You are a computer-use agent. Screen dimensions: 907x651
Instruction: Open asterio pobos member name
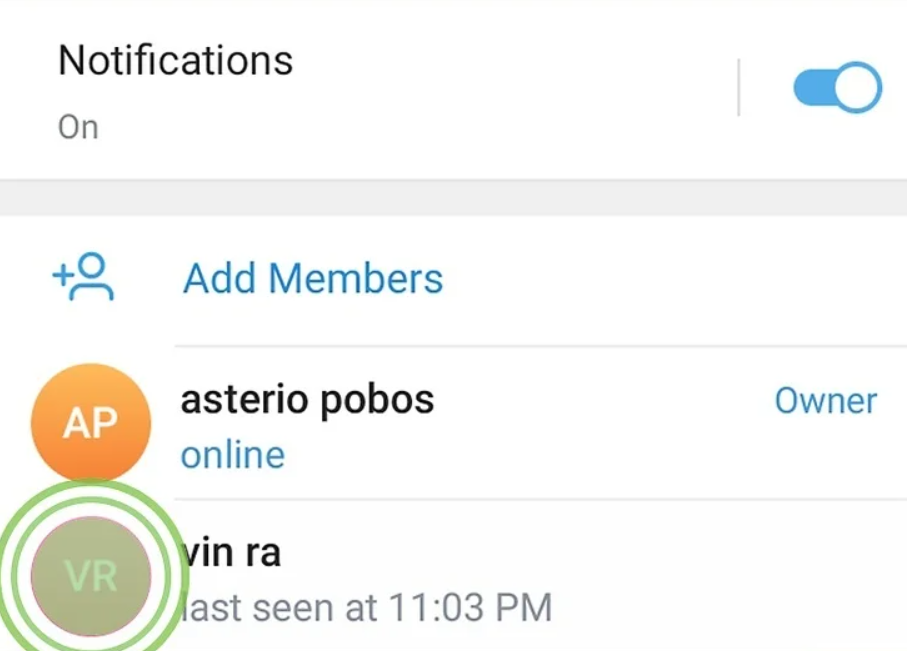point(307,400)
